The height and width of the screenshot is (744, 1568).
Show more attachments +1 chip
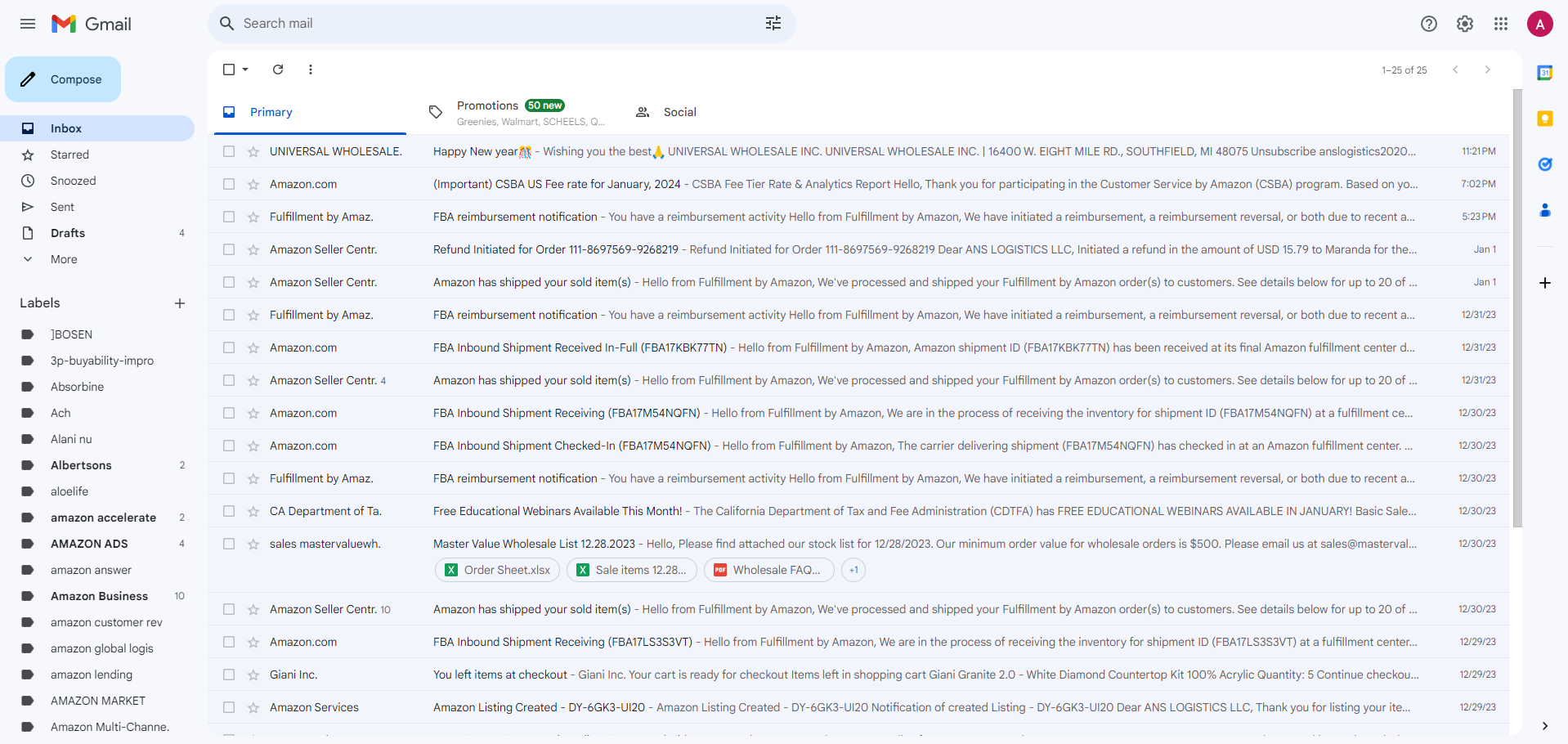click(853, 570)
